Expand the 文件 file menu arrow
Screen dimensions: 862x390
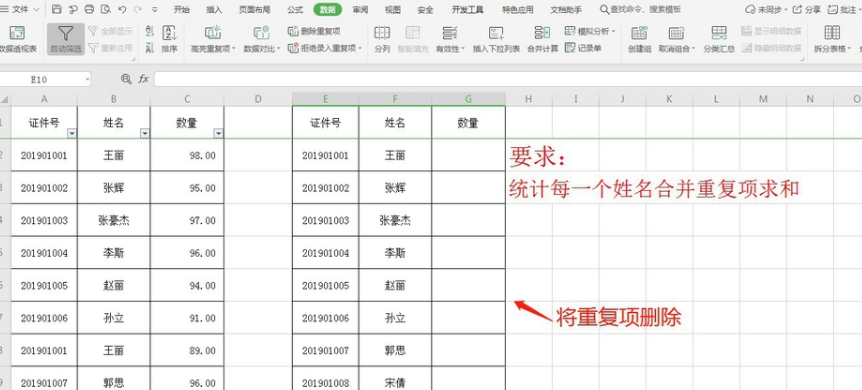pos(36,9)
